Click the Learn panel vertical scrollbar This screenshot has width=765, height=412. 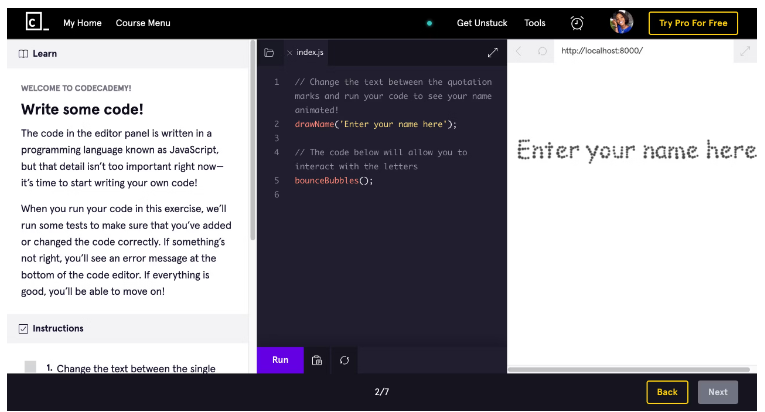[253, 142]
